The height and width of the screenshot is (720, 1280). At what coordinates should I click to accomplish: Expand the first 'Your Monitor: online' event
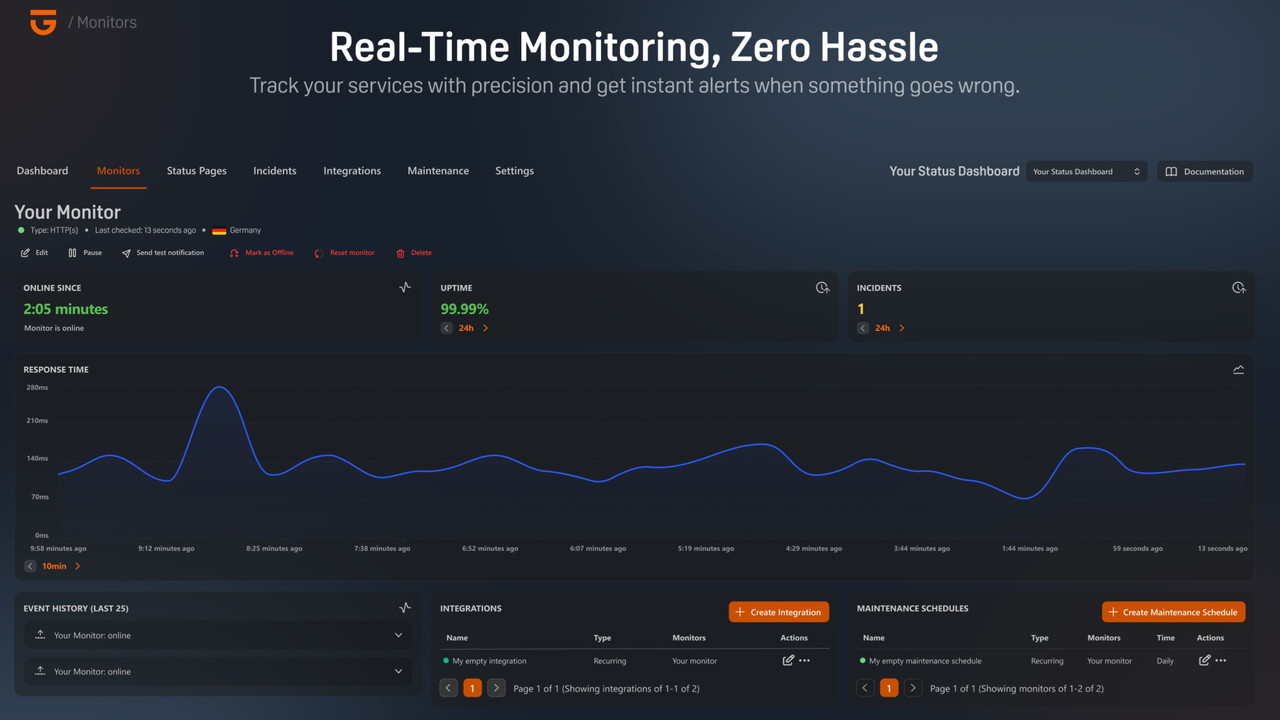point(398,635)
